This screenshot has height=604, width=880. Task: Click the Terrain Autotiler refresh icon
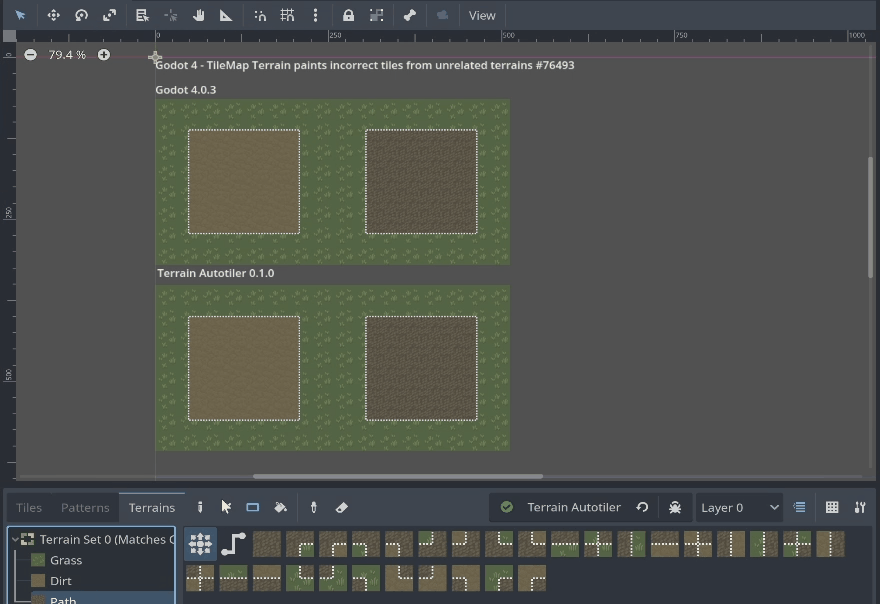tap(643, 507)
